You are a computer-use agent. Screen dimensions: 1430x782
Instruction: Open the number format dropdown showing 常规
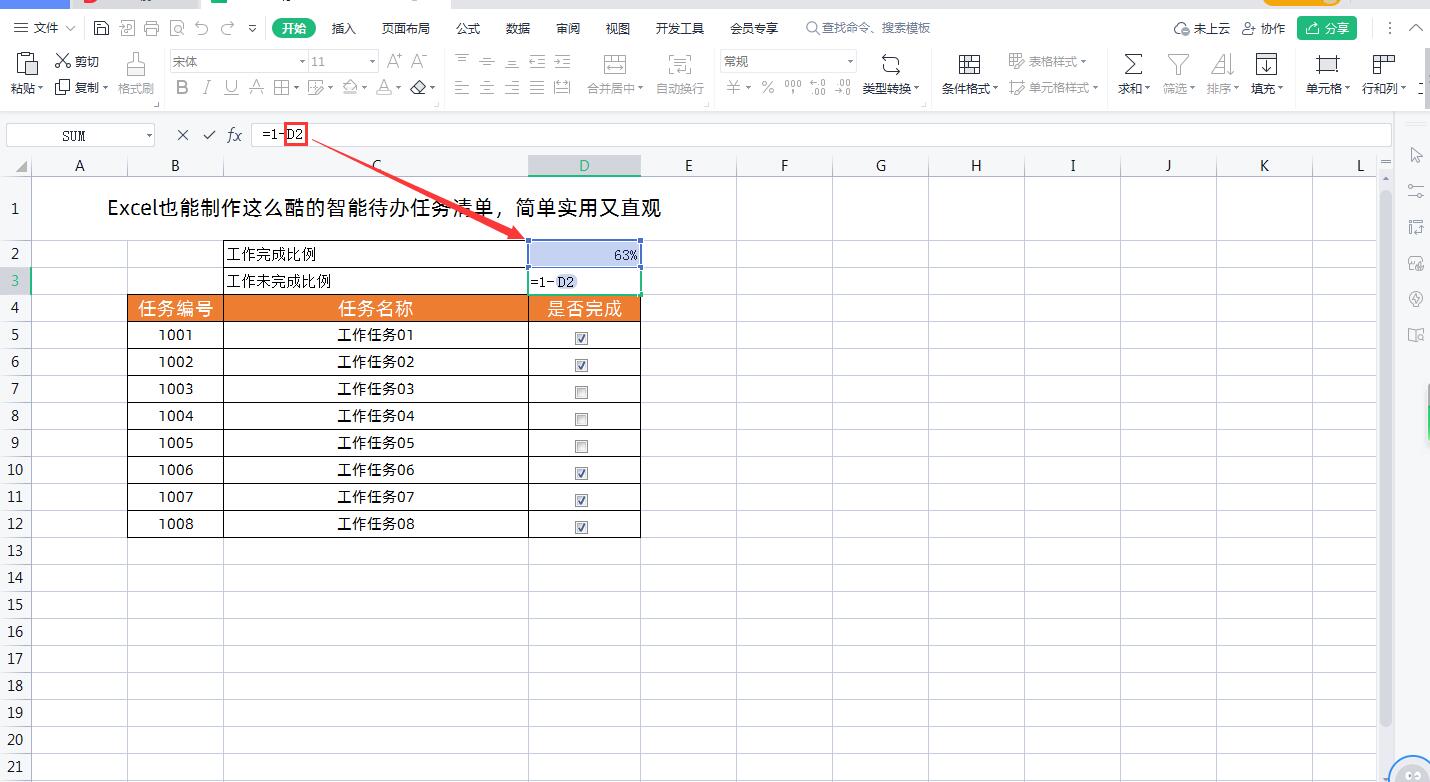(x=851, y=61)
